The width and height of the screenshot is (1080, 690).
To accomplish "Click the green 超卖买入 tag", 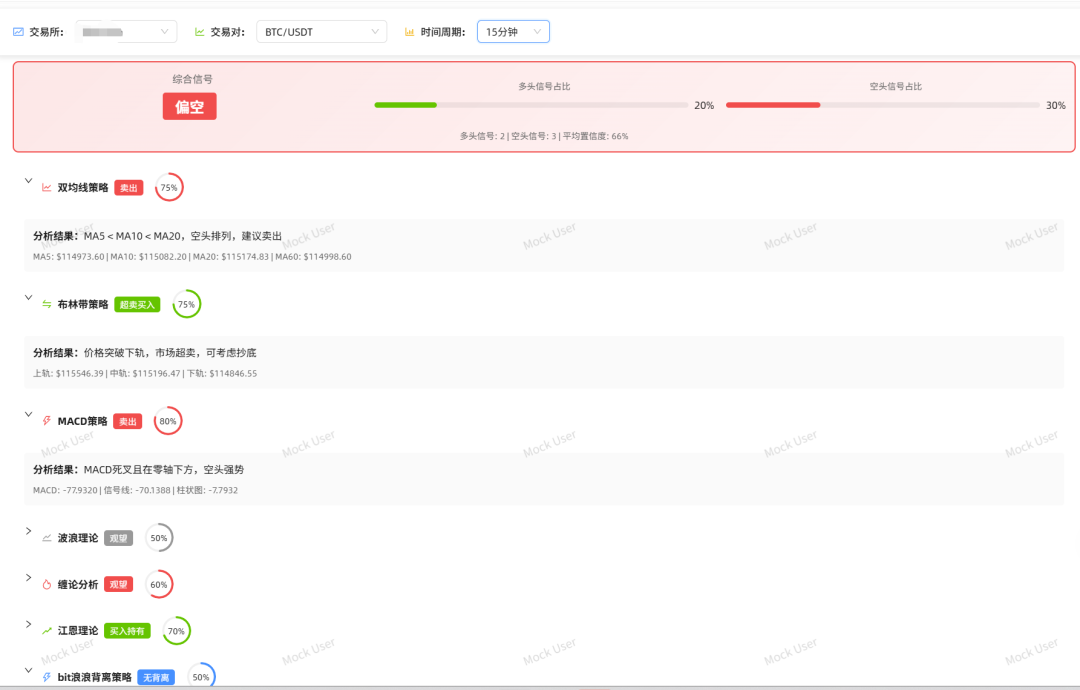I will coord(137,305).
